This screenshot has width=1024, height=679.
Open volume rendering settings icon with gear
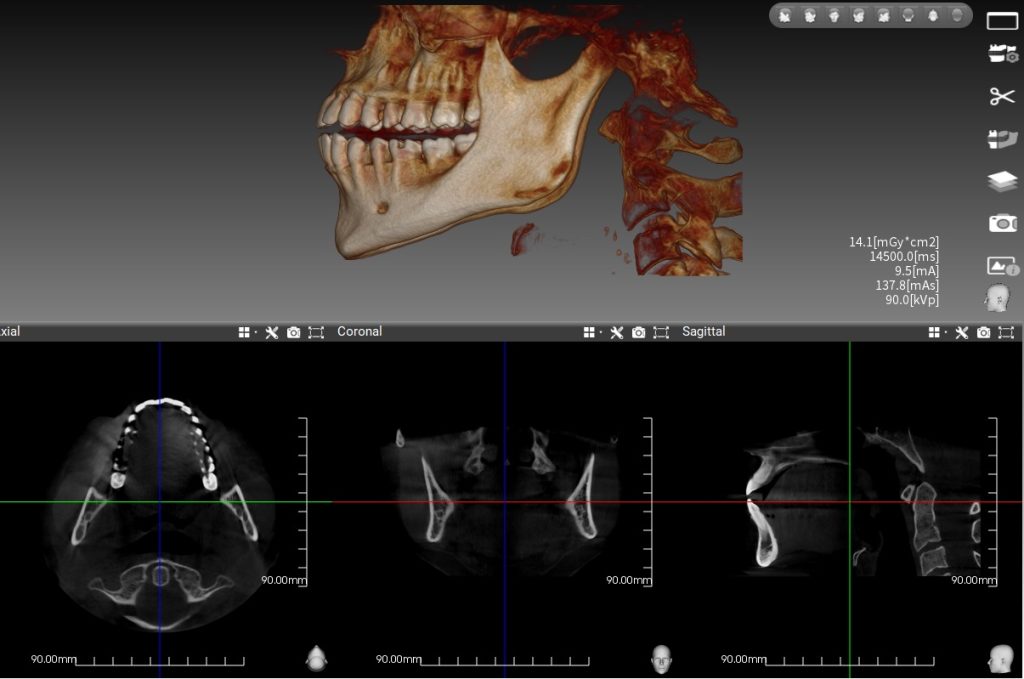pos(1002,55)
